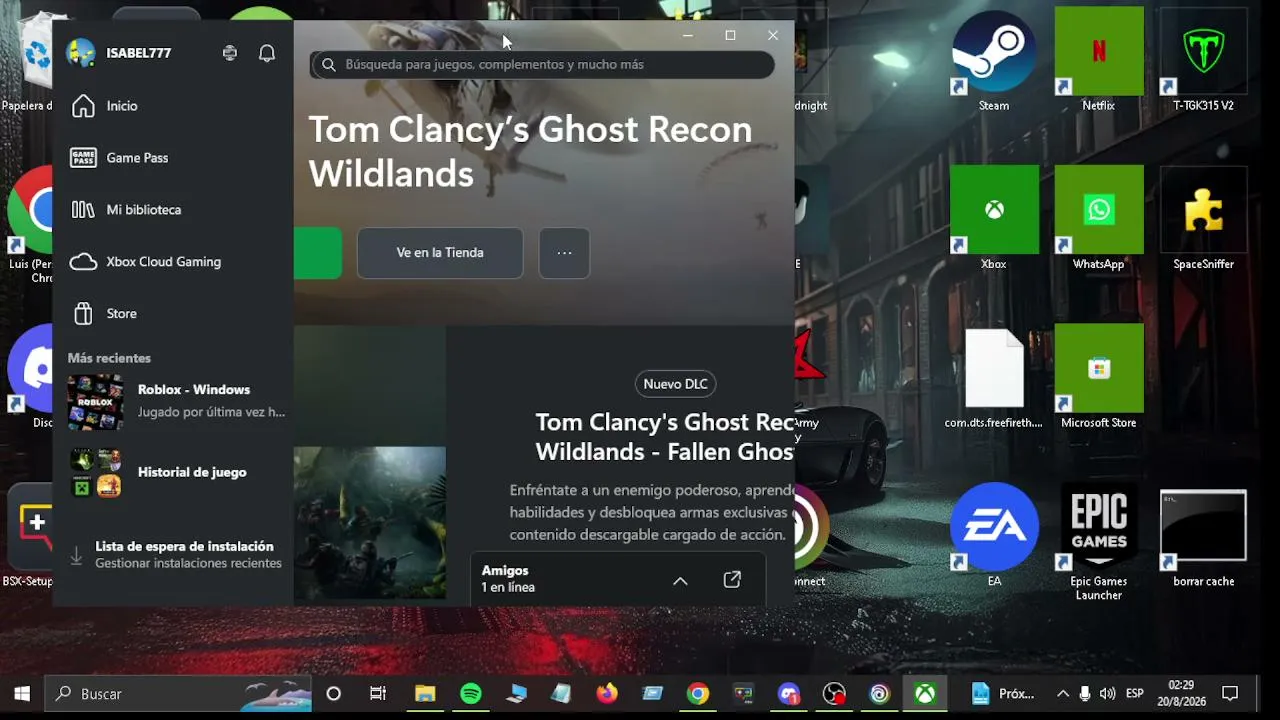
Task: Click the Xbox app taskbar icon
Action: tap(925, 694)
